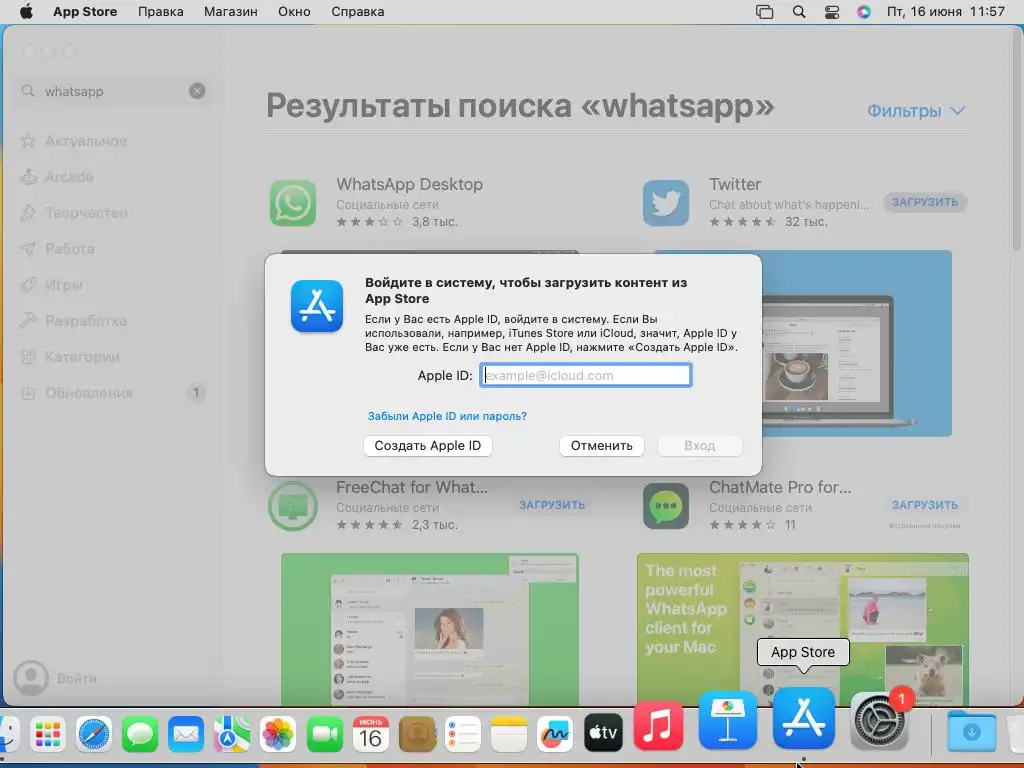Open WhatsApp Desktop app icon
The width and height of the screenshot is (1024, 768).
[293, 203]
